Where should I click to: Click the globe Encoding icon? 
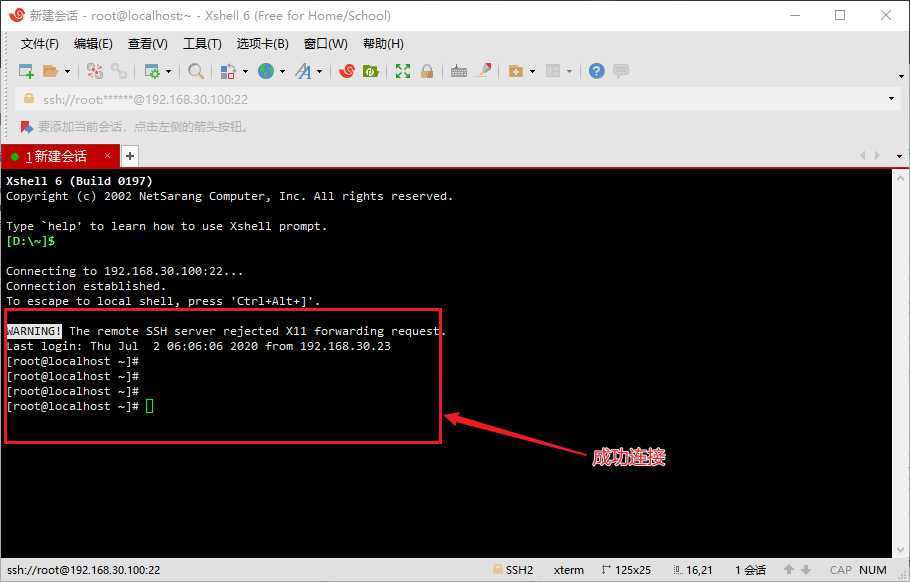[x=266, y=71]
